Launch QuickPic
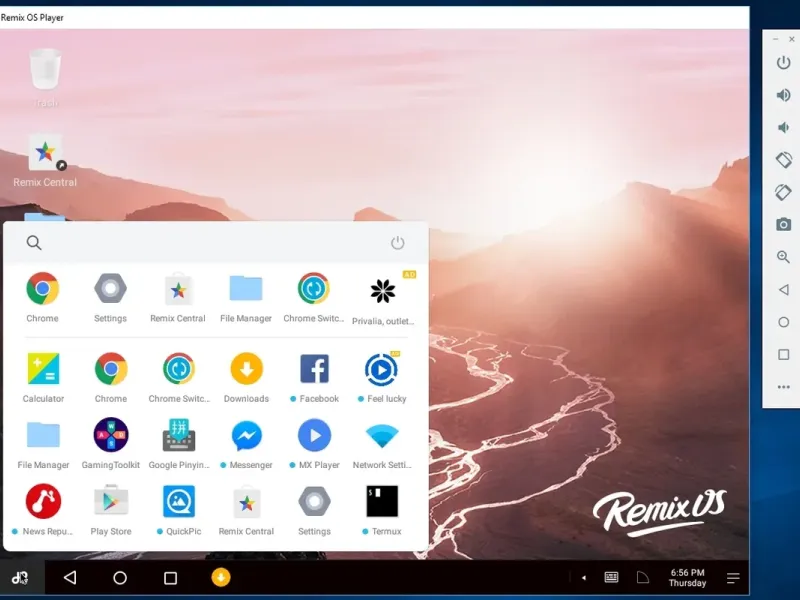This screenshot has height=600, width=800. 179,501
